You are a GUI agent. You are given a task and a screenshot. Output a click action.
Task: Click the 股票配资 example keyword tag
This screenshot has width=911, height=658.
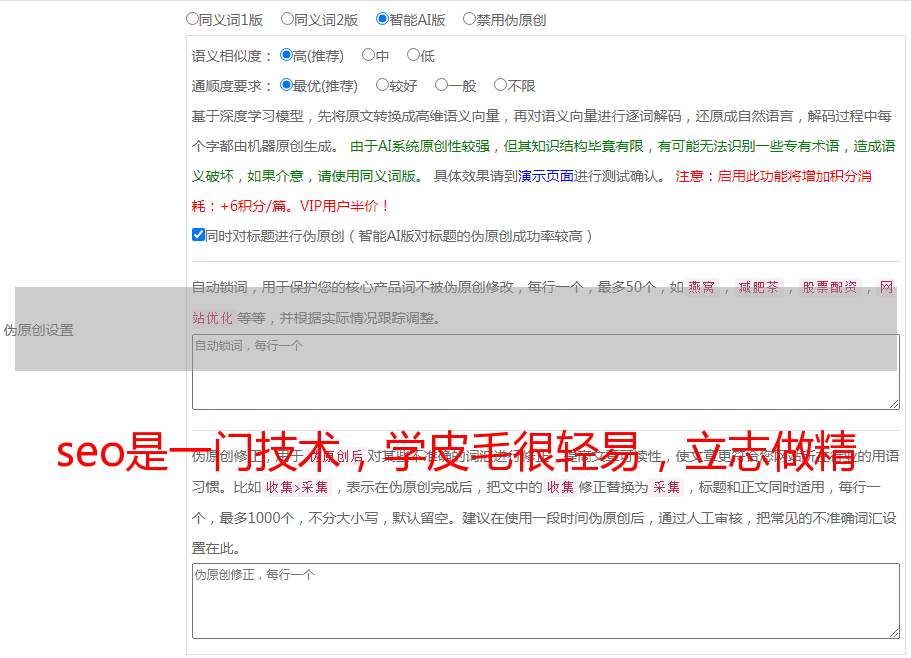[829, 288]
